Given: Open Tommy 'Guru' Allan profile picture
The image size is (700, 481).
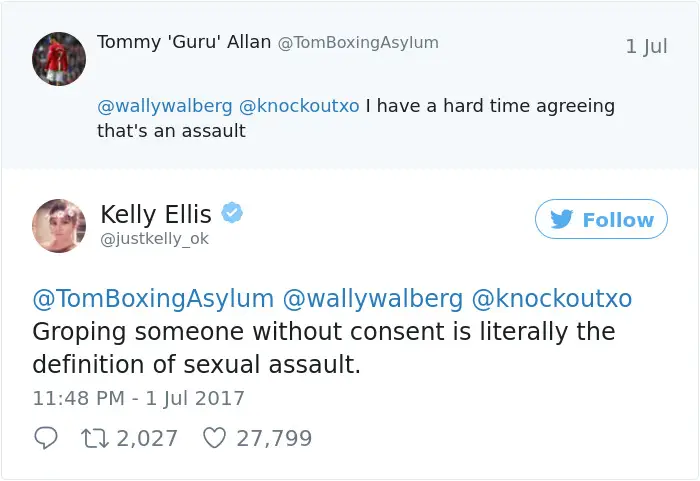Looking at the screenshot, I should (x=59, y=59).
